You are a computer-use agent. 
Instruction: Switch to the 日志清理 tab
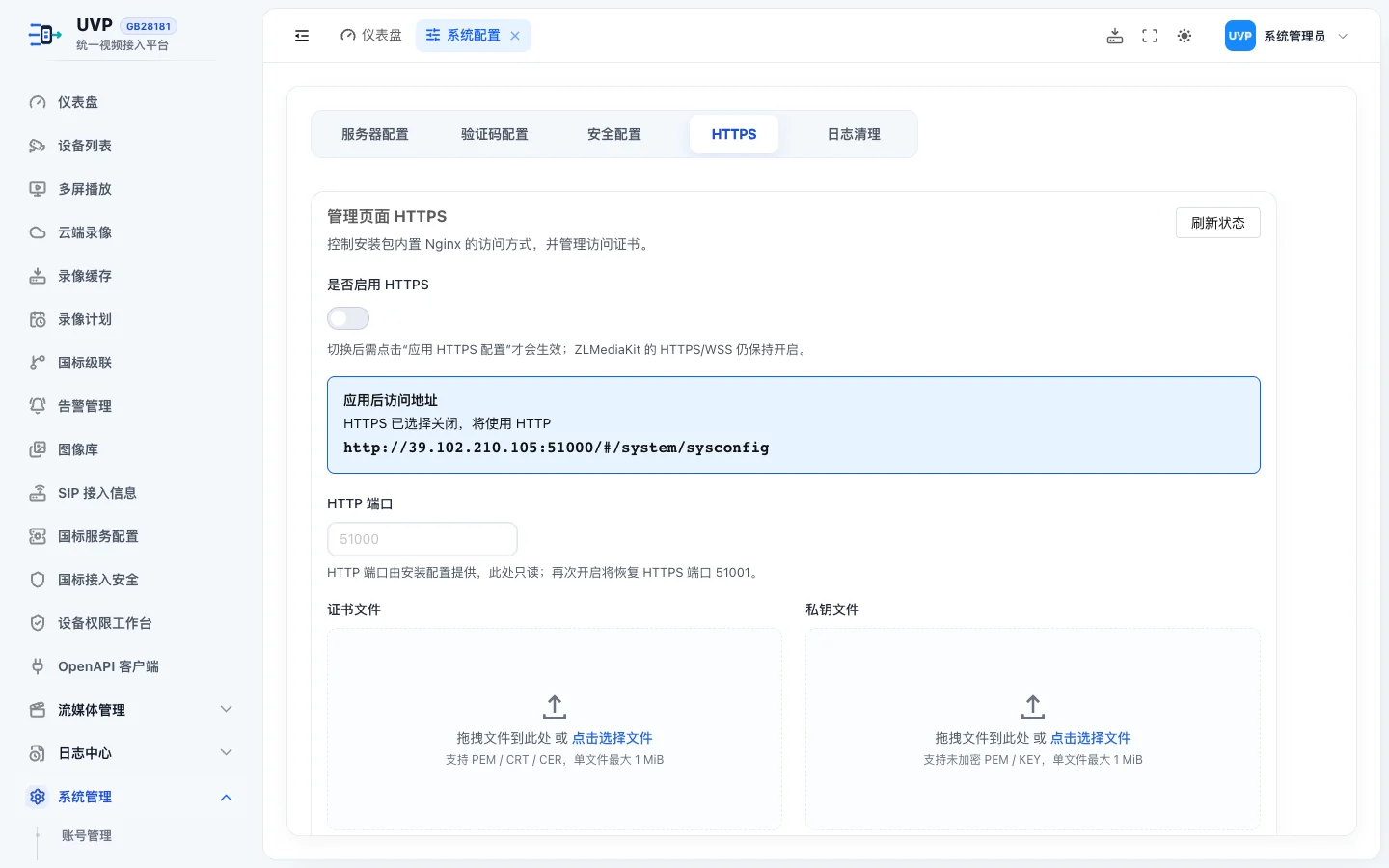pos(854,134)
